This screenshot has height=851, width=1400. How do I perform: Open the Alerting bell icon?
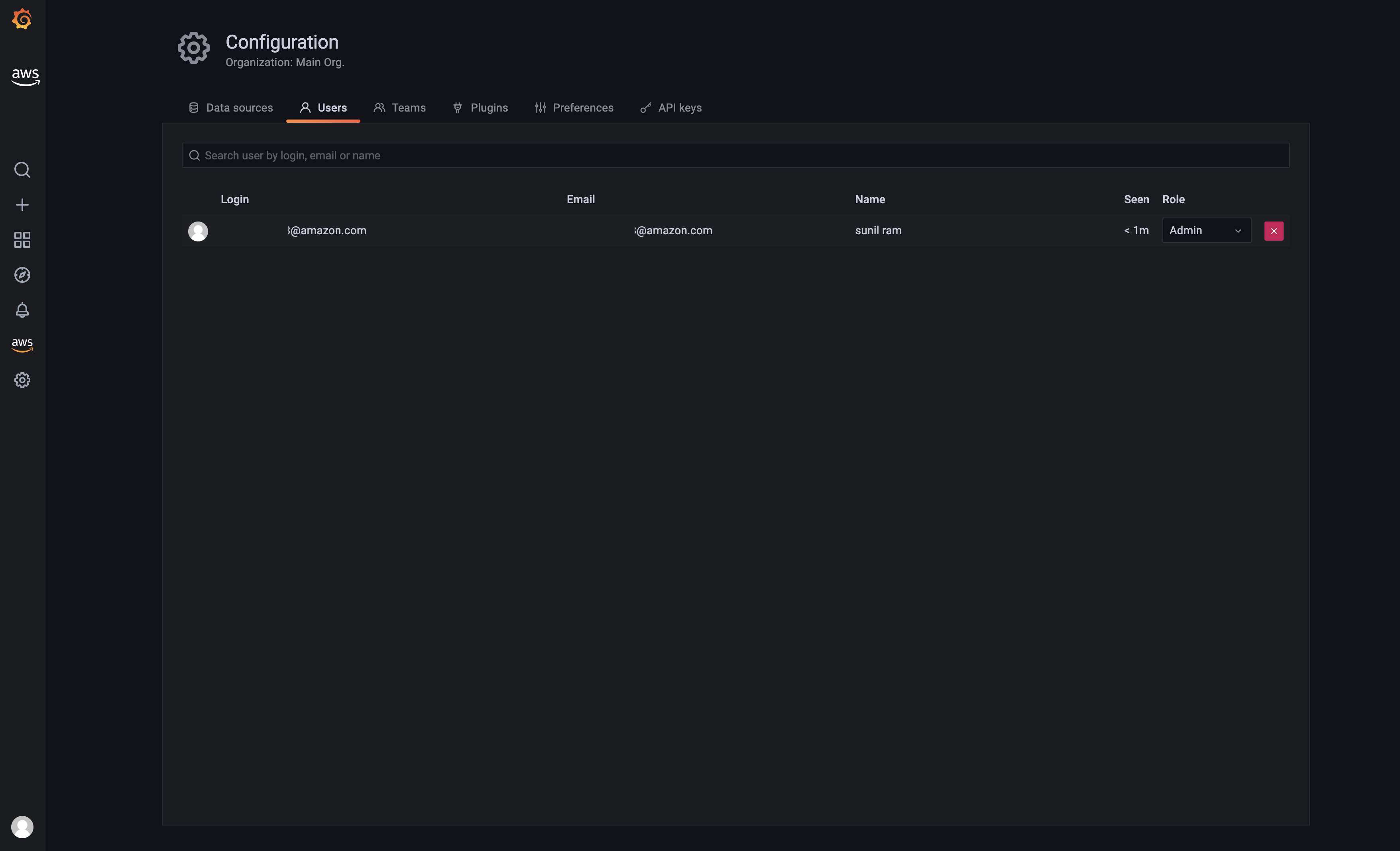[22, 310]
